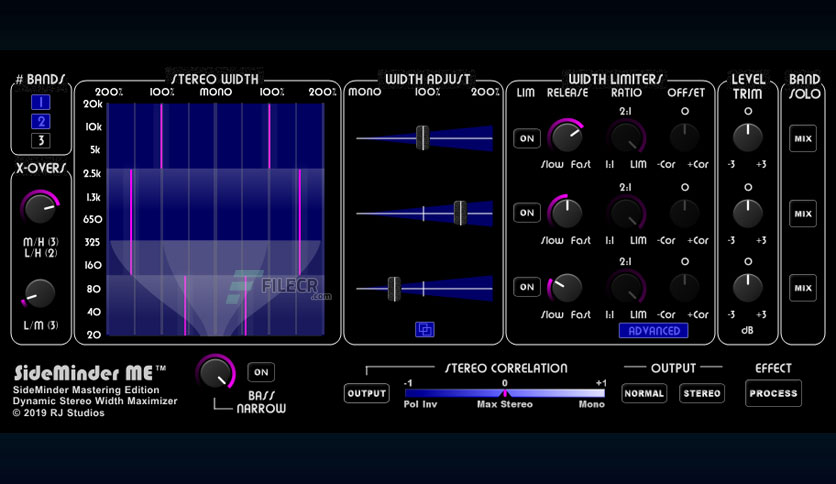Click the M/H crossover knob
836x484 pixels.
click(40, 208)
